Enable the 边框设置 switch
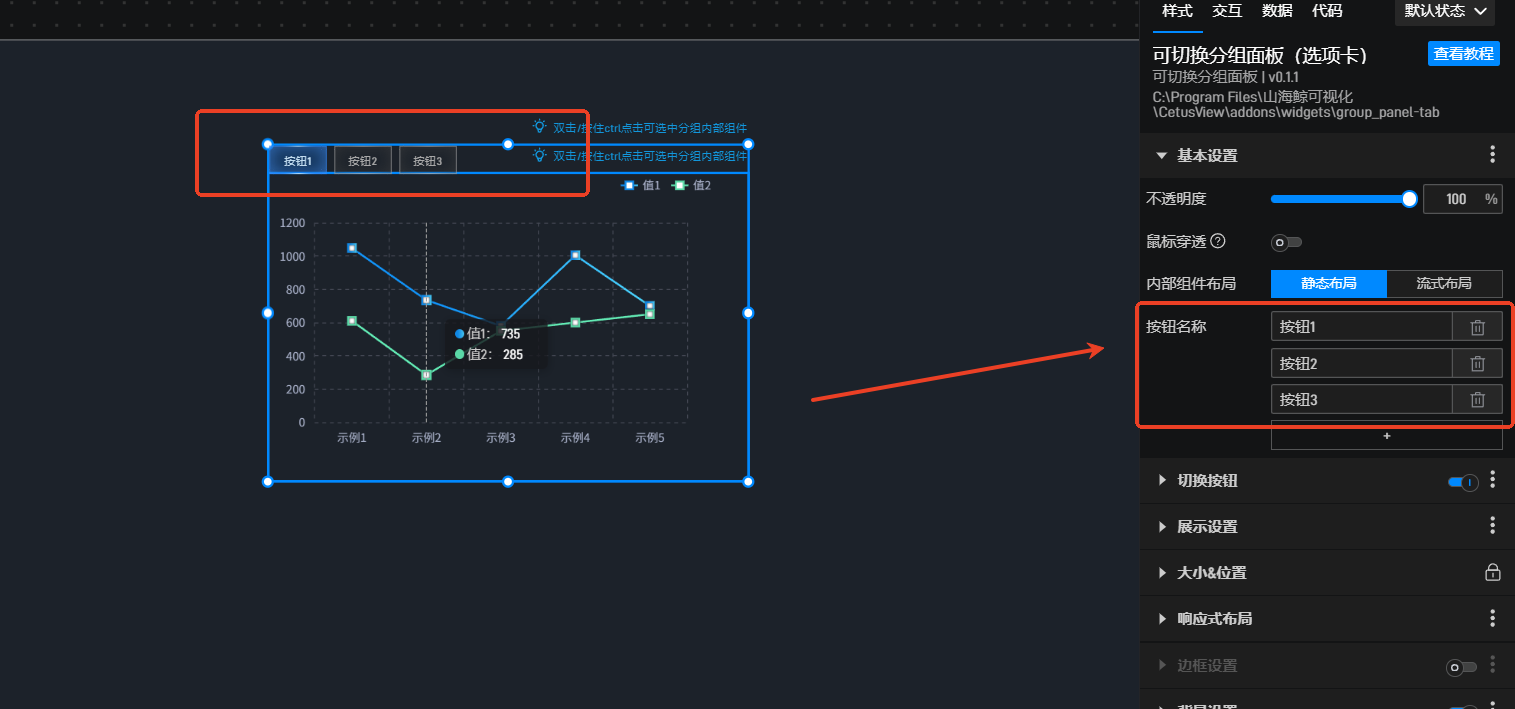The image size is (1515, 709). pyautogui.click(x=1461, y=667)
